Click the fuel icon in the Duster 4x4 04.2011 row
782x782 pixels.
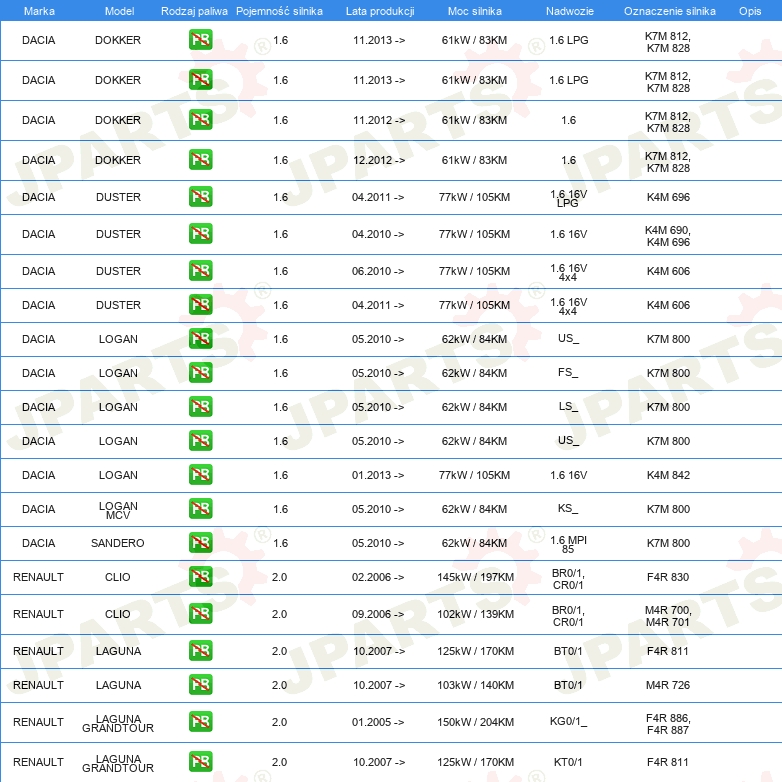(200, 304)
